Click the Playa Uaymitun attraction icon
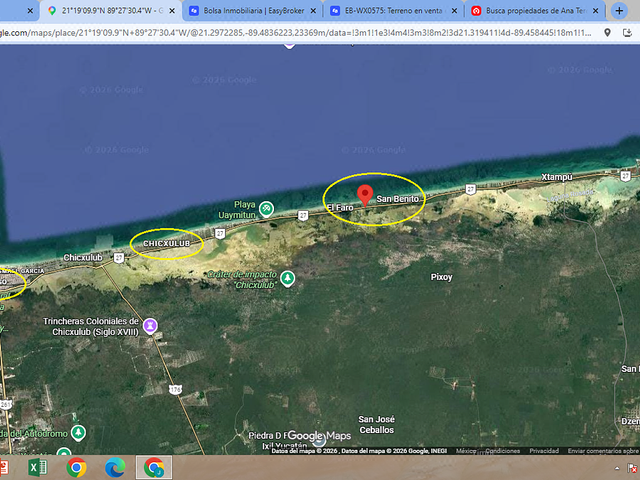Viewport: 640px width, 480px height. 267,209
